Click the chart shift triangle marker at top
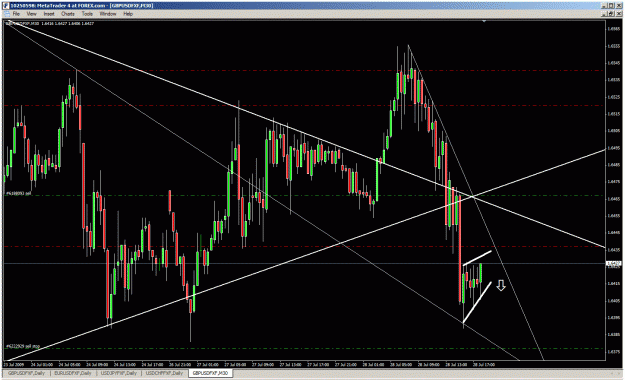The height and width of the screenshot is (380, 625). (x=484, y=21)
